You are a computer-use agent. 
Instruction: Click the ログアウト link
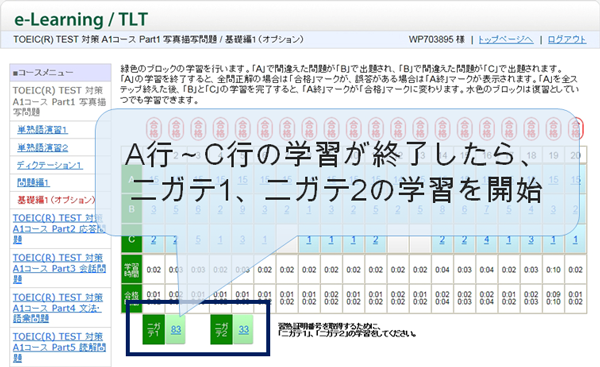(567, 39)
